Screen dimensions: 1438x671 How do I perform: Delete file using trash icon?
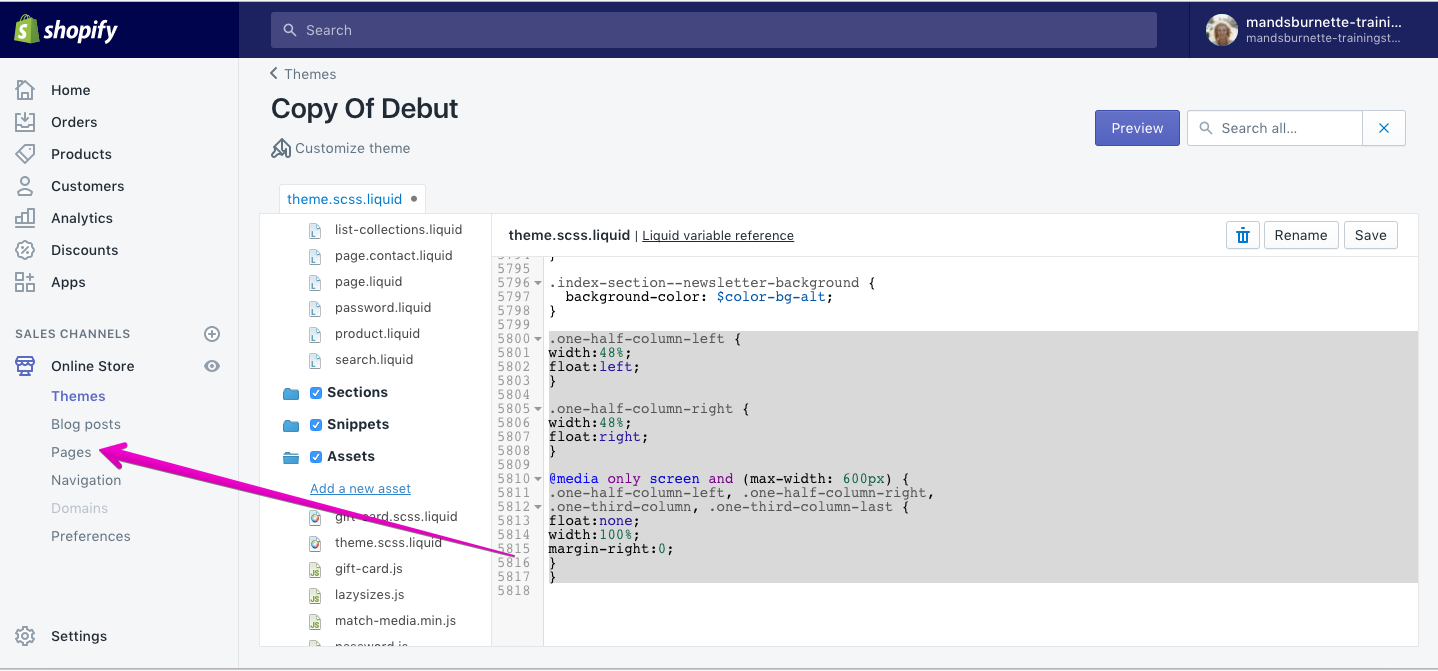pos(1242,235)
